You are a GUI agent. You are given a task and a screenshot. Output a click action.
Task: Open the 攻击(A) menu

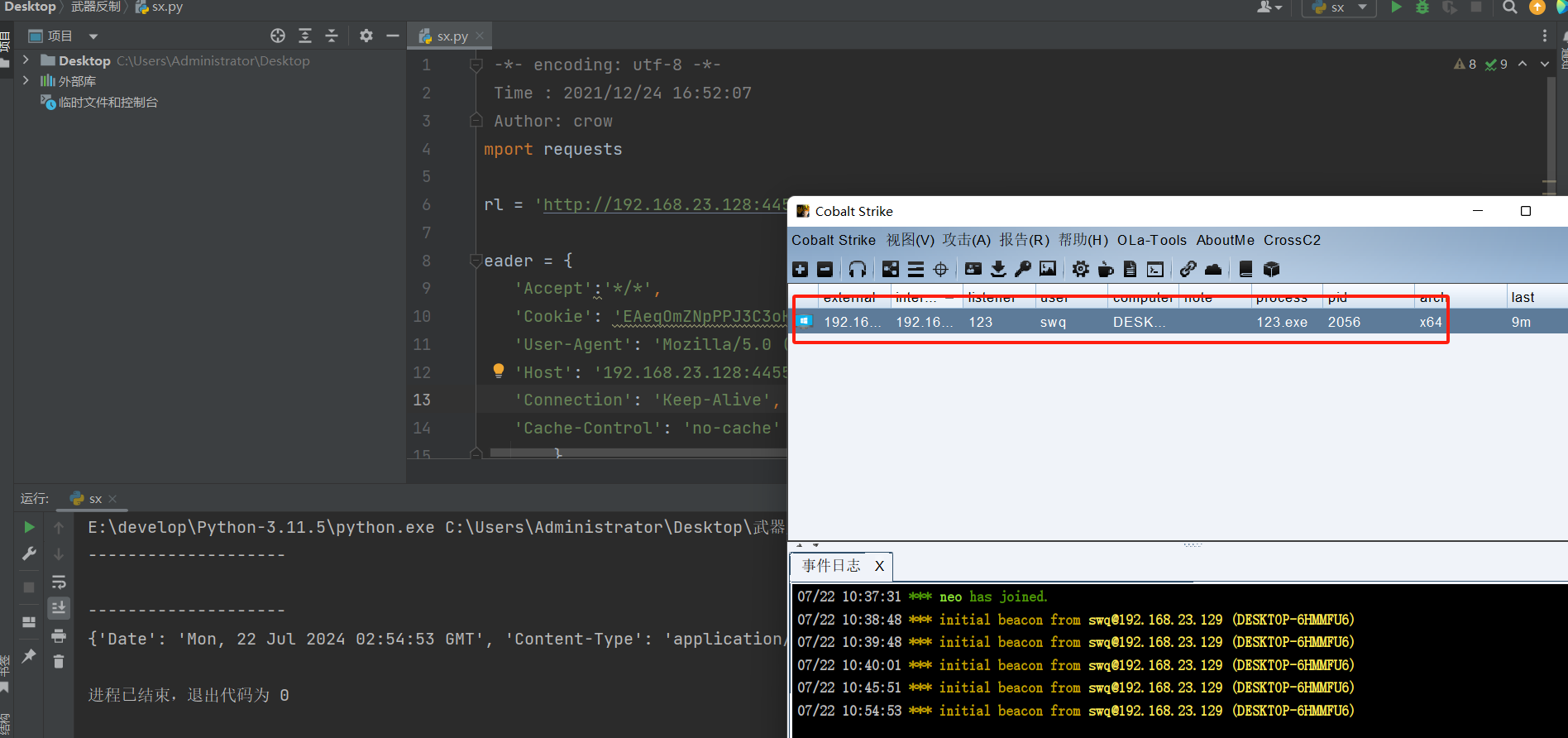tap(967, 240)
